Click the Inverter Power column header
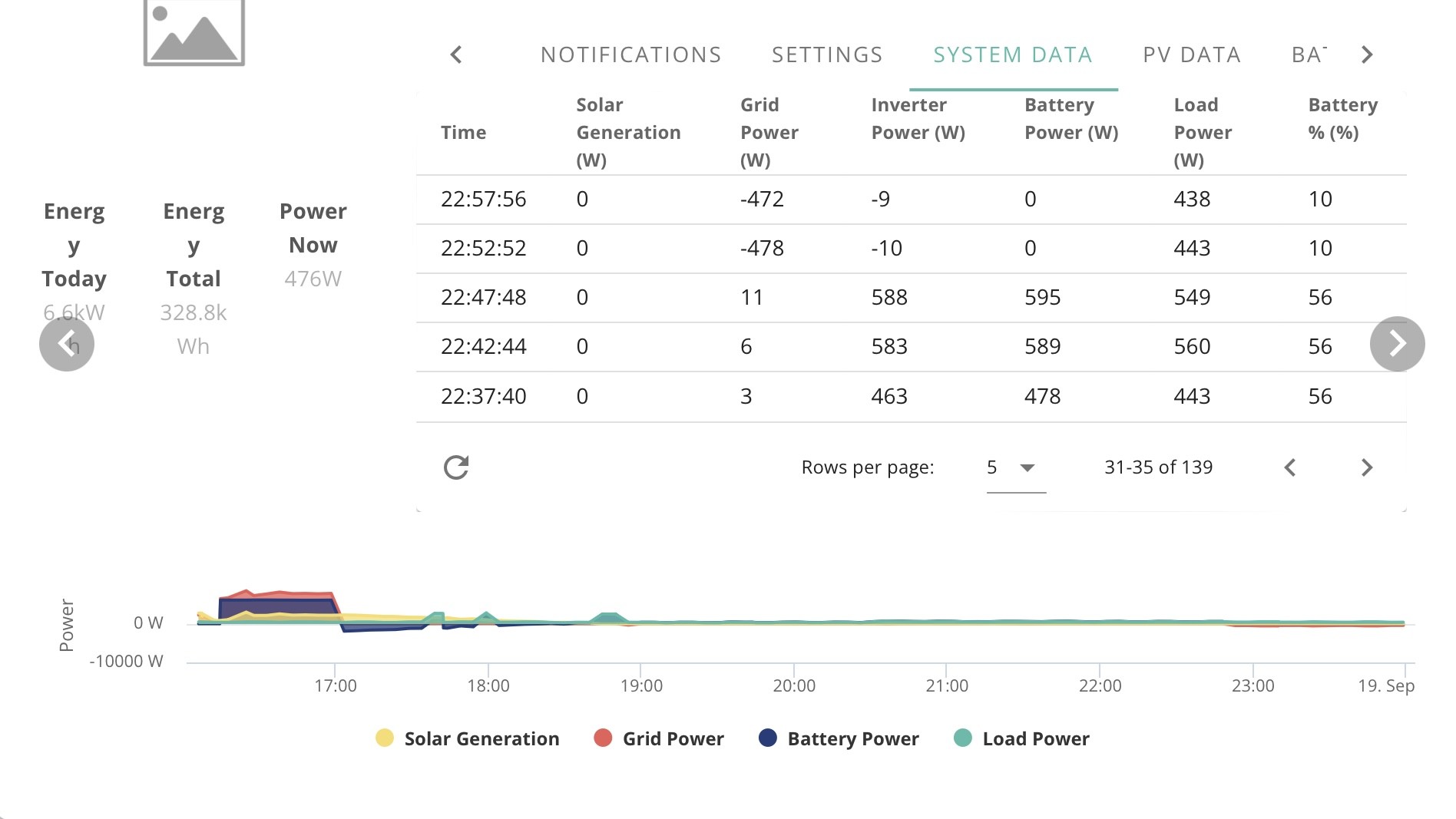Viewport: 1456px width, 819px height. tap(918, 118)
